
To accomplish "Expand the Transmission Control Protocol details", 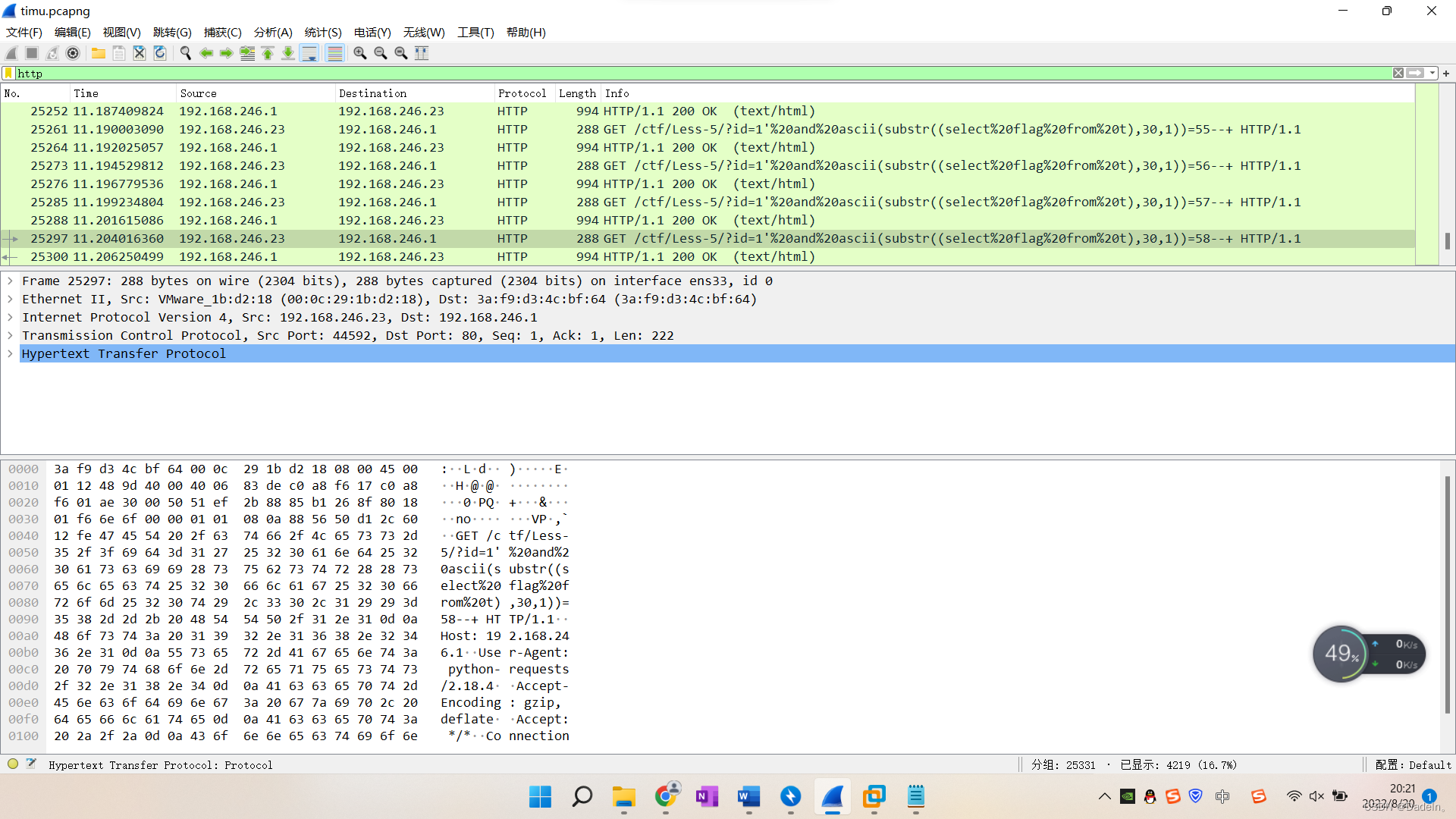I will tap(11, 335).
